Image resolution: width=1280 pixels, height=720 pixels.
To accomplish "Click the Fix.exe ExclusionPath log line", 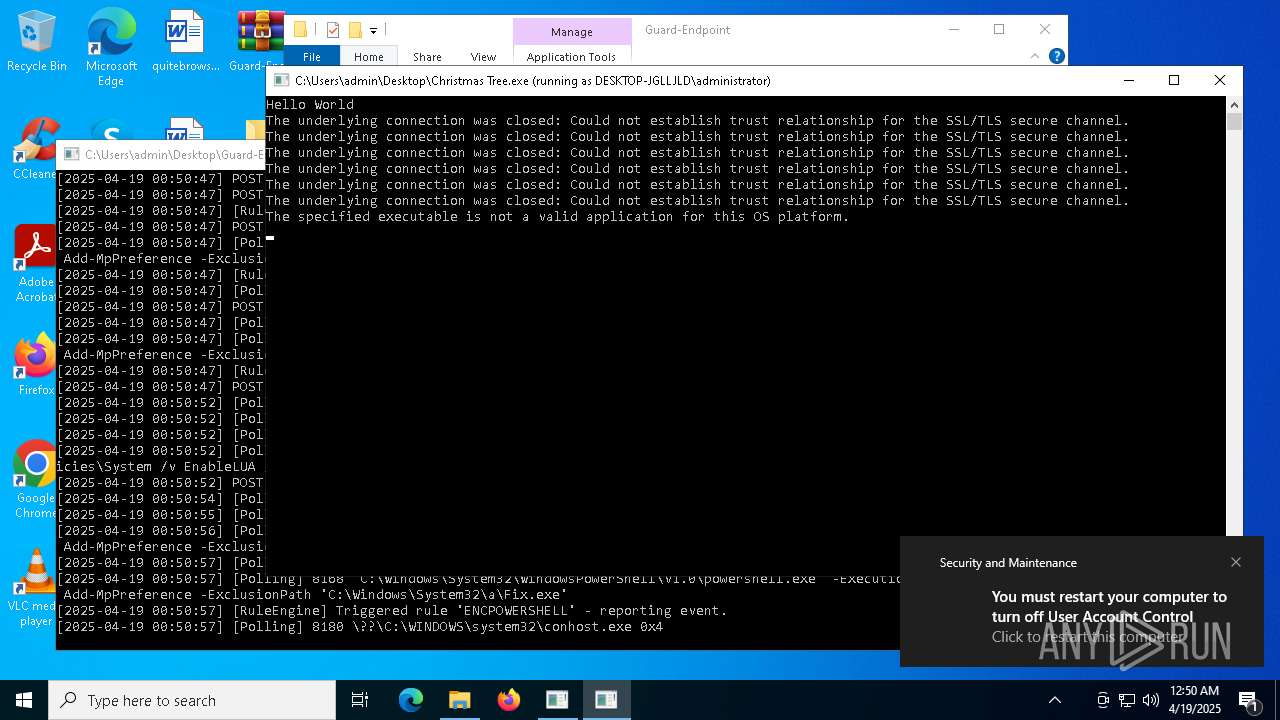I will pyautogui.click(x=315, y=594).
